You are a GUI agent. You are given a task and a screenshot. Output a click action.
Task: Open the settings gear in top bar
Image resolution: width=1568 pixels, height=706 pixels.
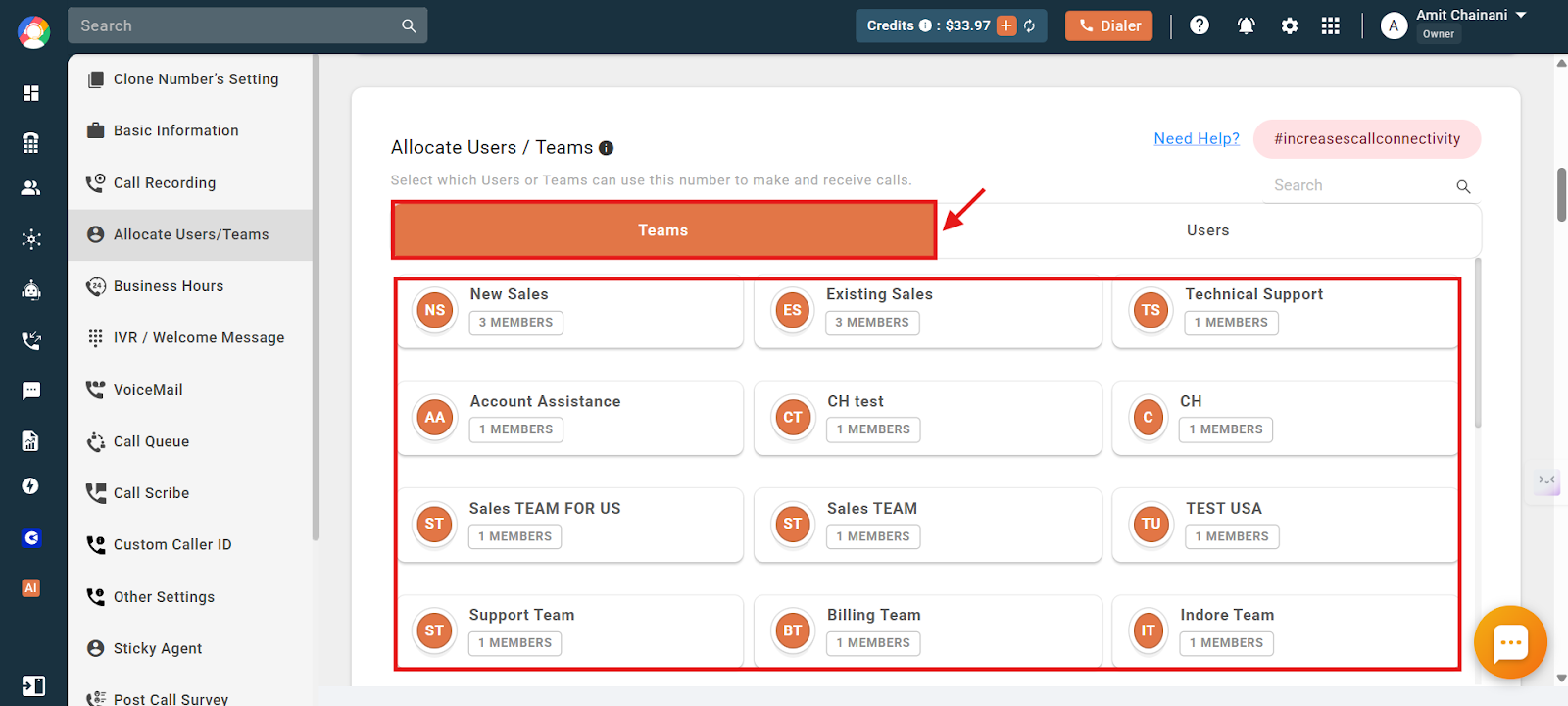click(x=1290, y=26)
